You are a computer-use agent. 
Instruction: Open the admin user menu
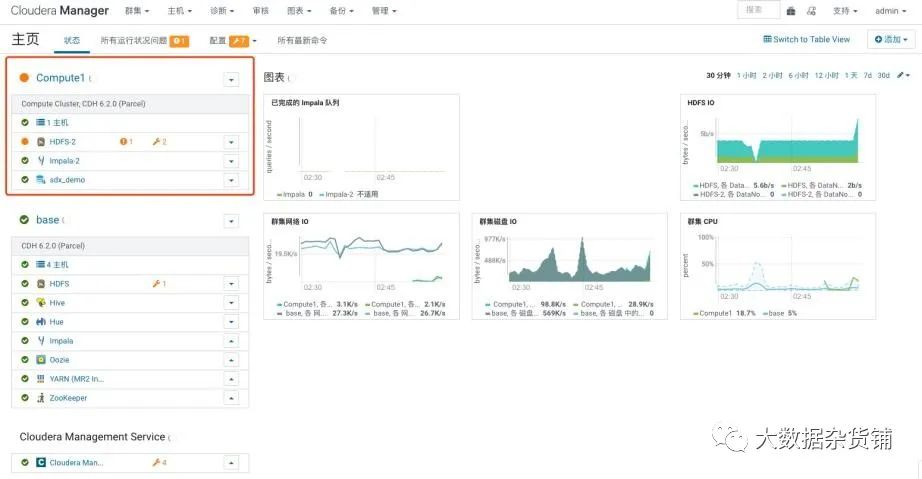pos(890,11)
